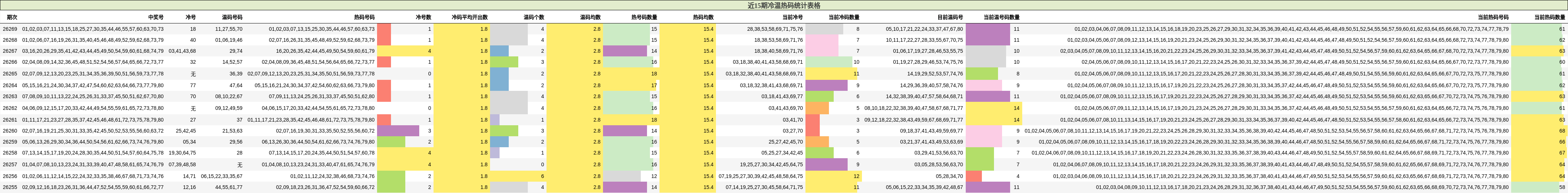Screen dimensions: 1568x193
Task: Click the 热号码数量 column header
Action: (644, 18)
